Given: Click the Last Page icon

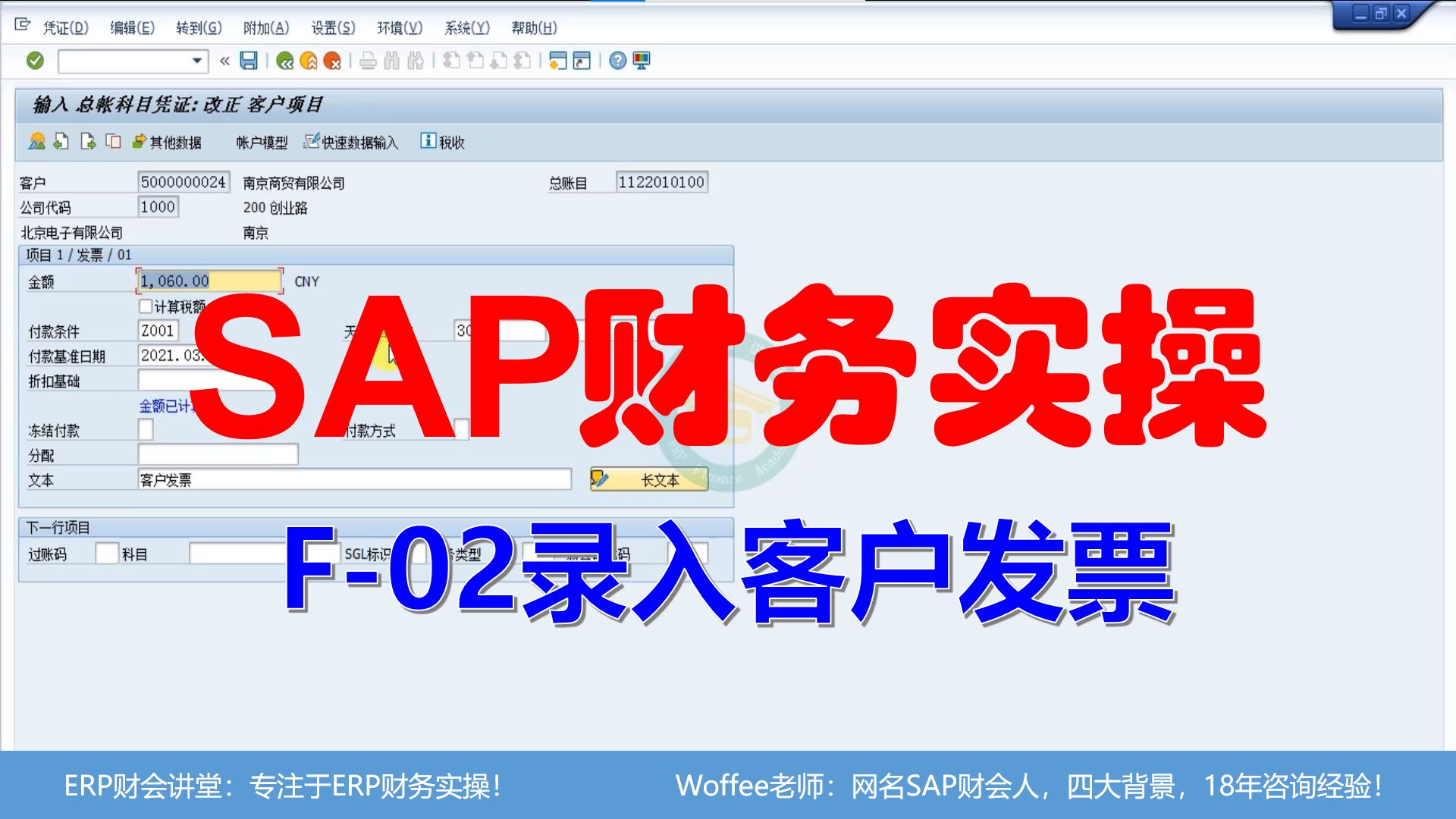Looking at the screenshot, I should pyautogui.click(x=522, y=61).
